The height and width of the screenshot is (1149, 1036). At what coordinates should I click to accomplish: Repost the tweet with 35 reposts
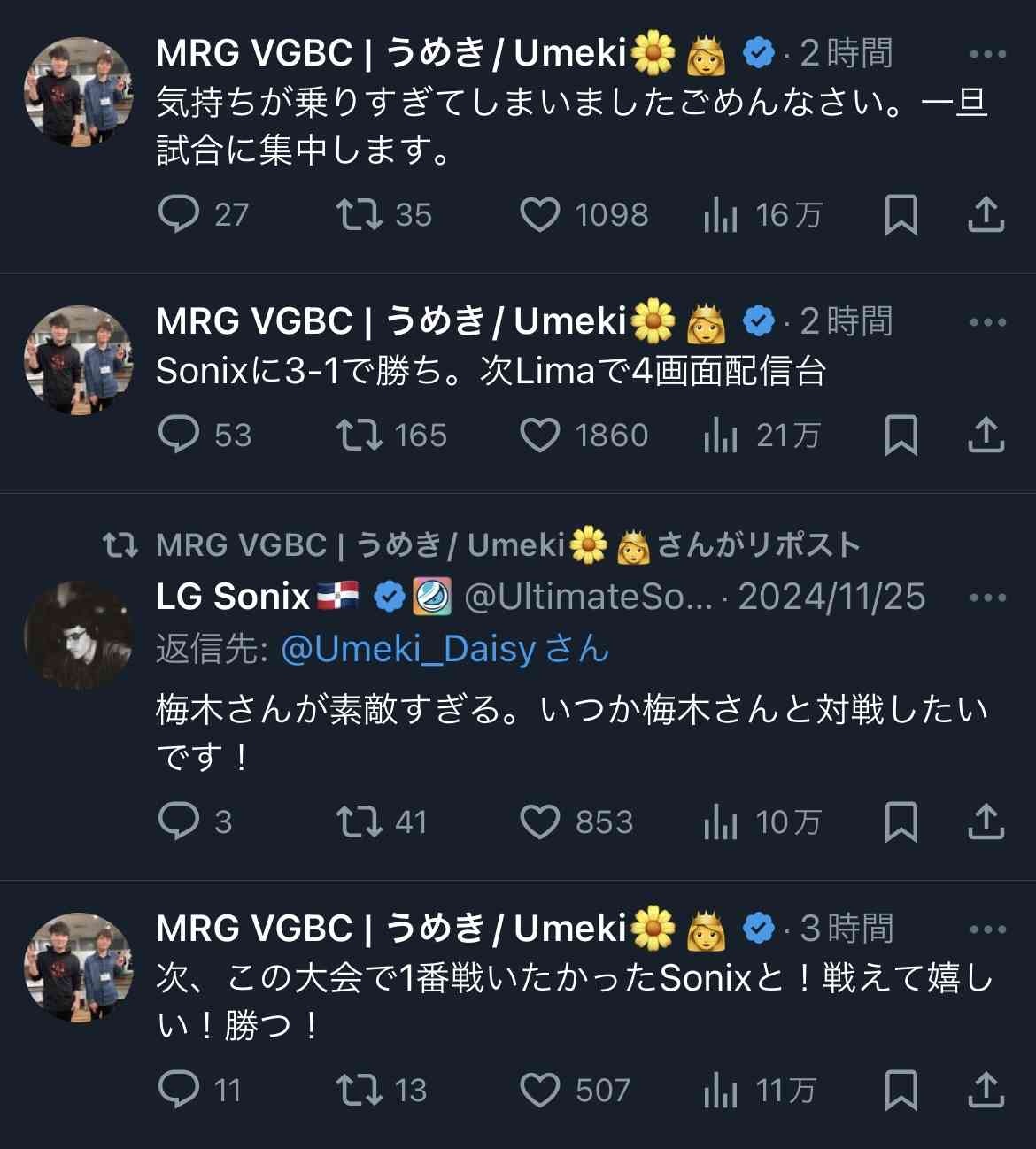click(x=359, y=214)
